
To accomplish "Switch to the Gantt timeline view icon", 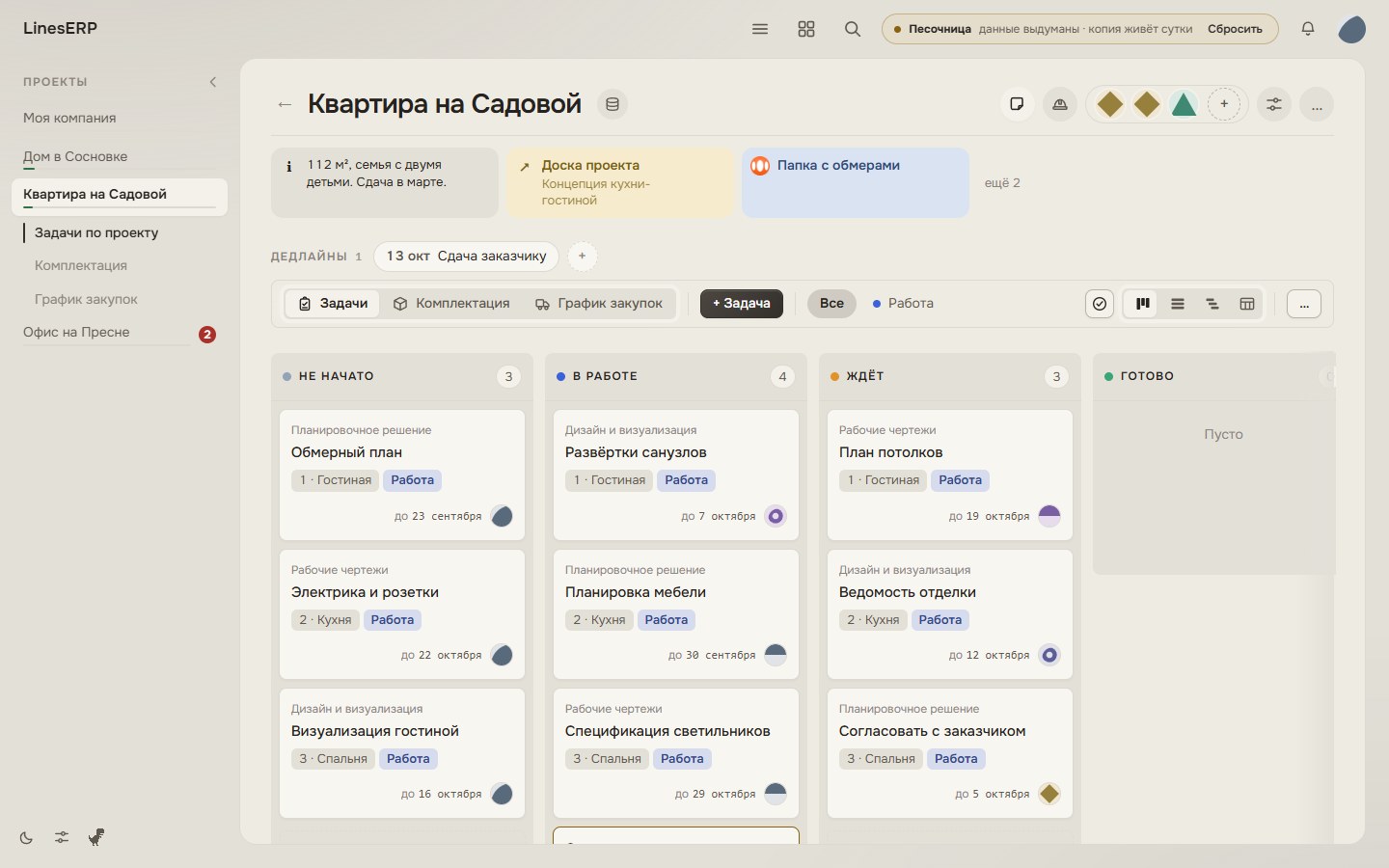I will (1212, 304).
